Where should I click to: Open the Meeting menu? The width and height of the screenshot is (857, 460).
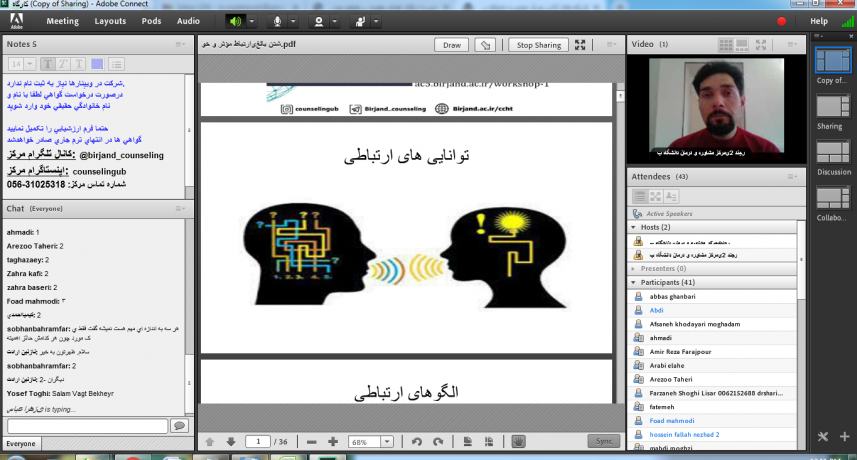pos(62,21)
